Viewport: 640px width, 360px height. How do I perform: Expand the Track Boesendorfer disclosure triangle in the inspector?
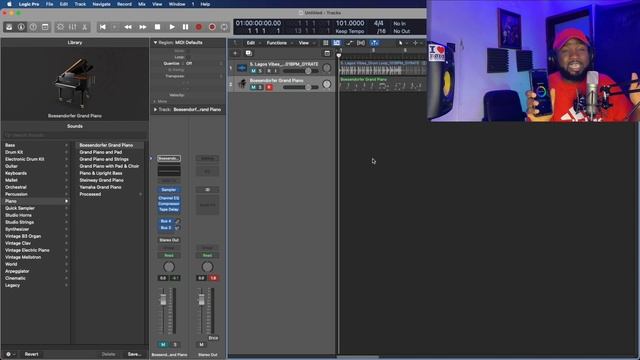(x=155, y=109)
